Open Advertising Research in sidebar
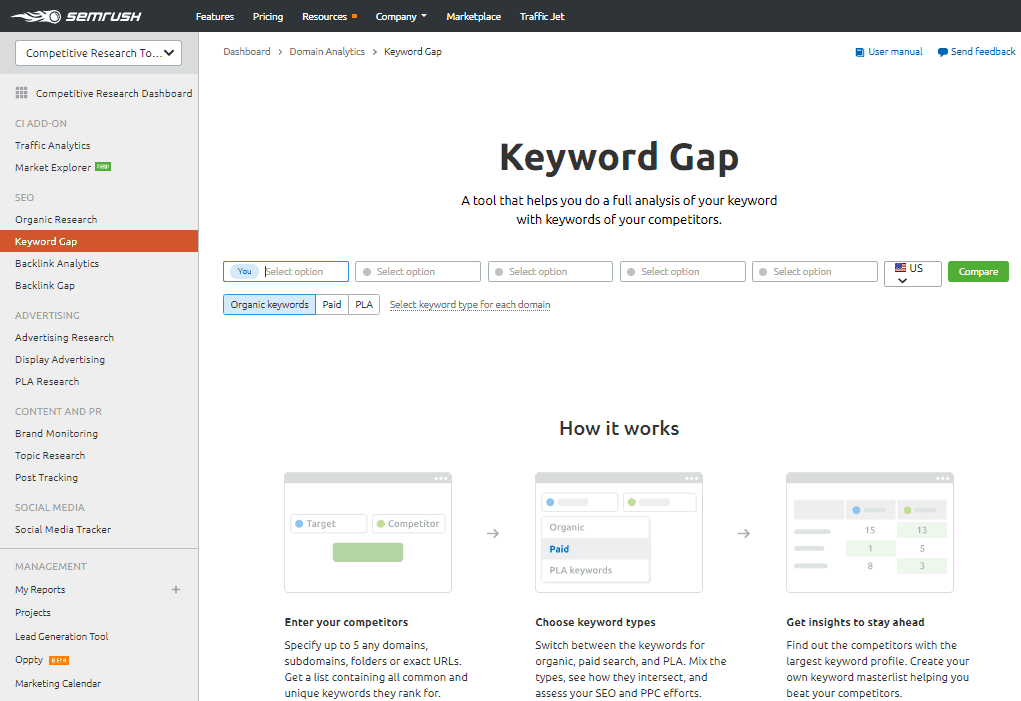 coord(64,337)
